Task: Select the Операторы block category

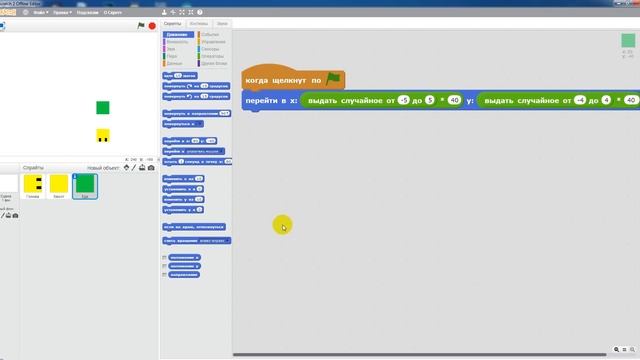Action: (213, 56)
